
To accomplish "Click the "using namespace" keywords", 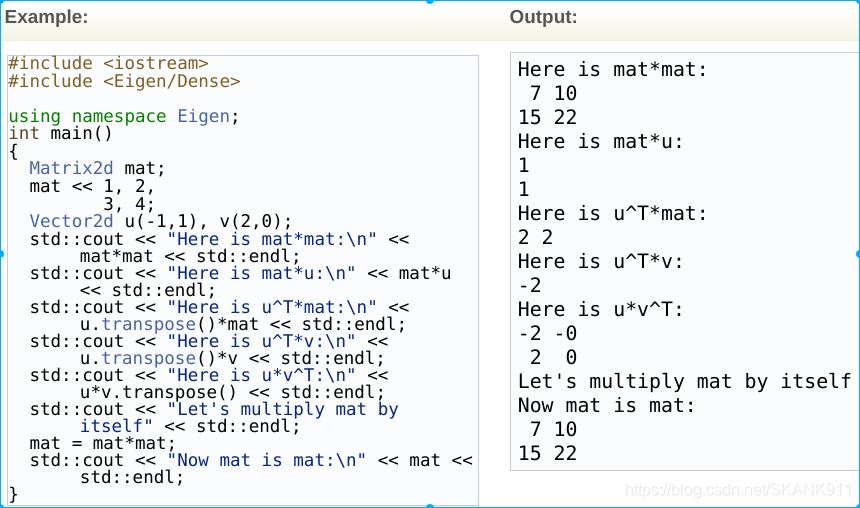I will [87, 116].
